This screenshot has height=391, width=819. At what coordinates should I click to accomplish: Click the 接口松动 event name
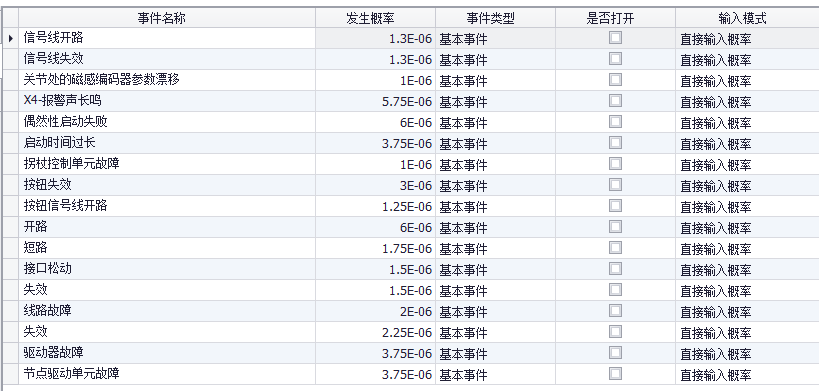(167, 269)
